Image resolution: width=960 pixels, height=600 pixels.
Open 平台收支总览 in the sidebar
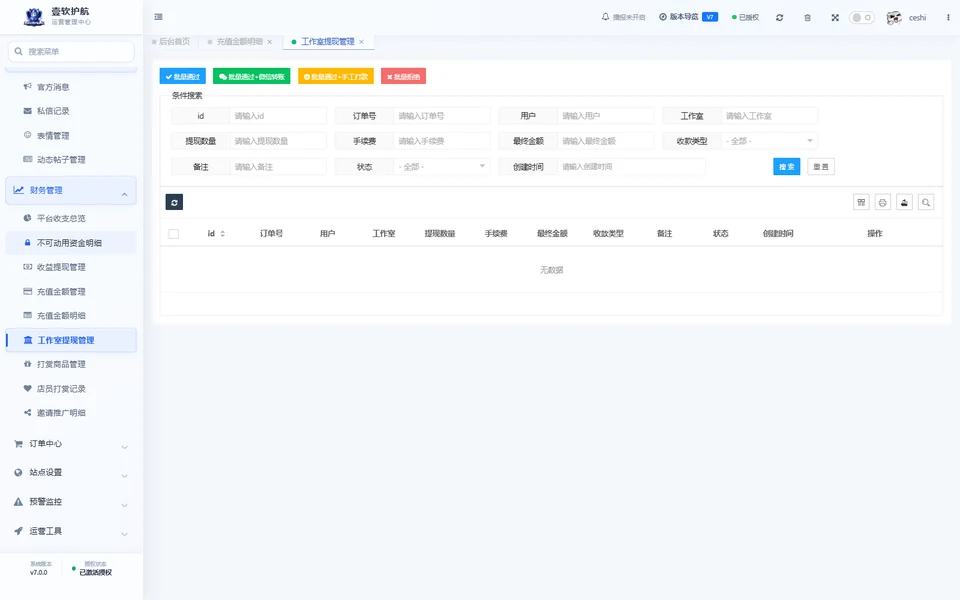tap(71, 219)
